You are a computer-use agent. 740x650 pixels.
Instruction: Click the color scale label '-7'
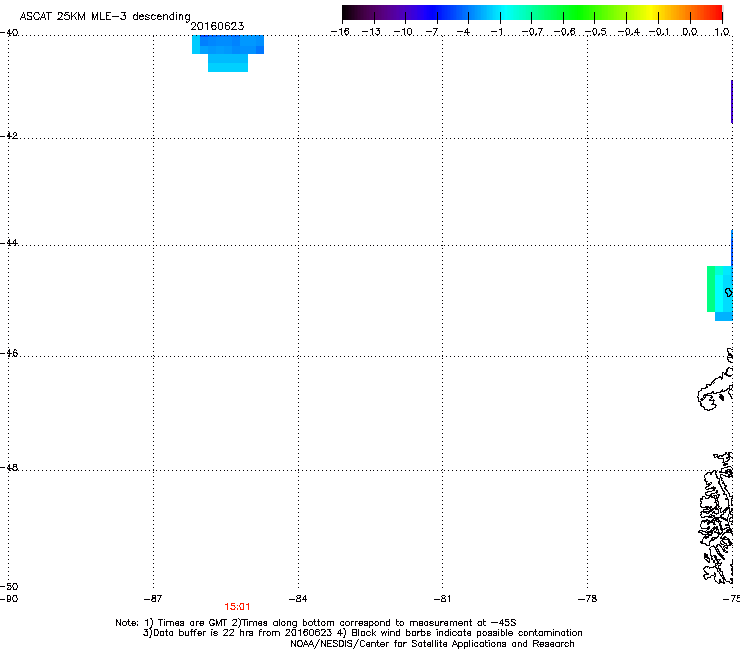tap(432, 32)
